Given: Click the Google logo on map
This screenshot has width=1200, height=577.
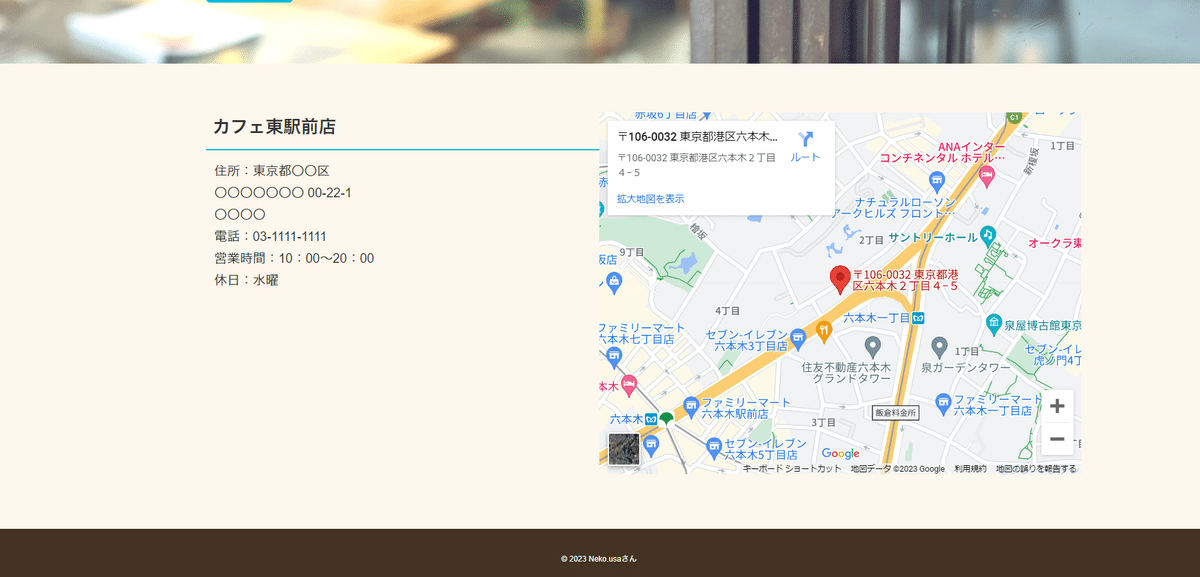Looking at the screenshot, I should click(x=840, y=454).
